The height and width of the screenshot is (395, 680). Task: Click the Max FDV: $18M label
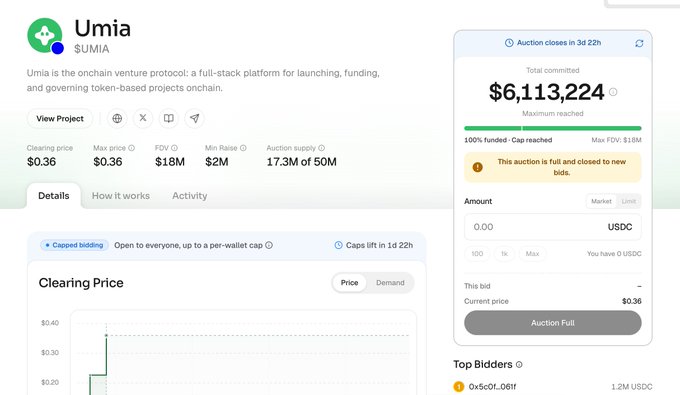tap(616, 140)
